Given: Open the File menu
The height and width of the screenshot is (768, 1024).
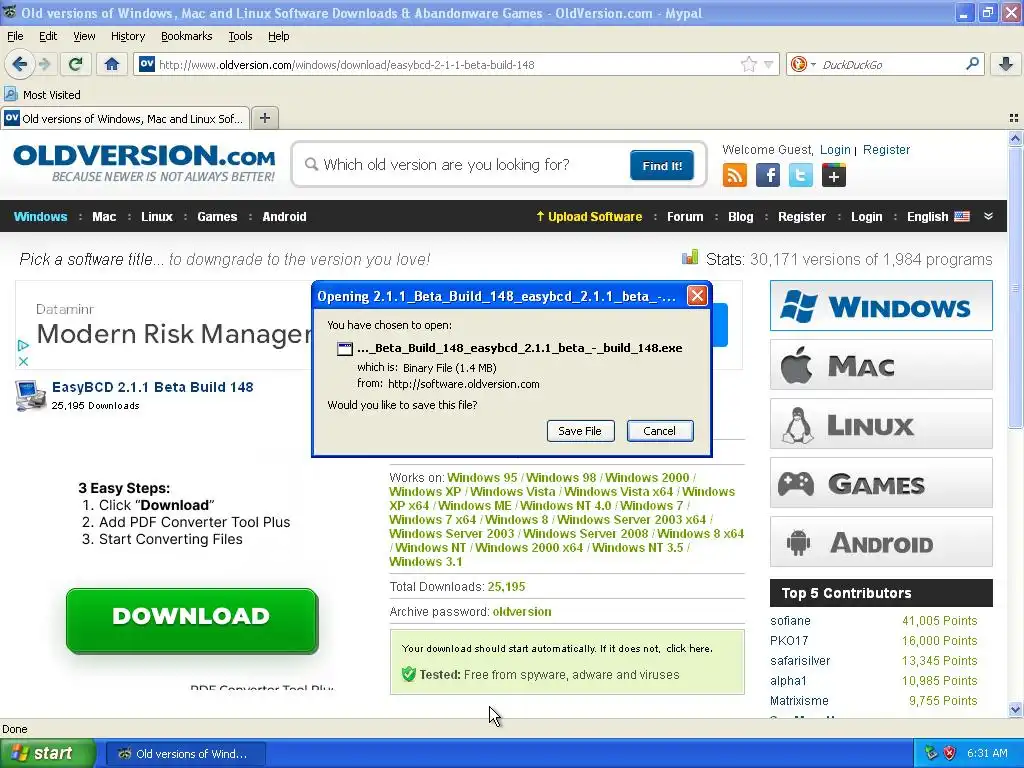Looking at the screenshot, I should (15, 36).
